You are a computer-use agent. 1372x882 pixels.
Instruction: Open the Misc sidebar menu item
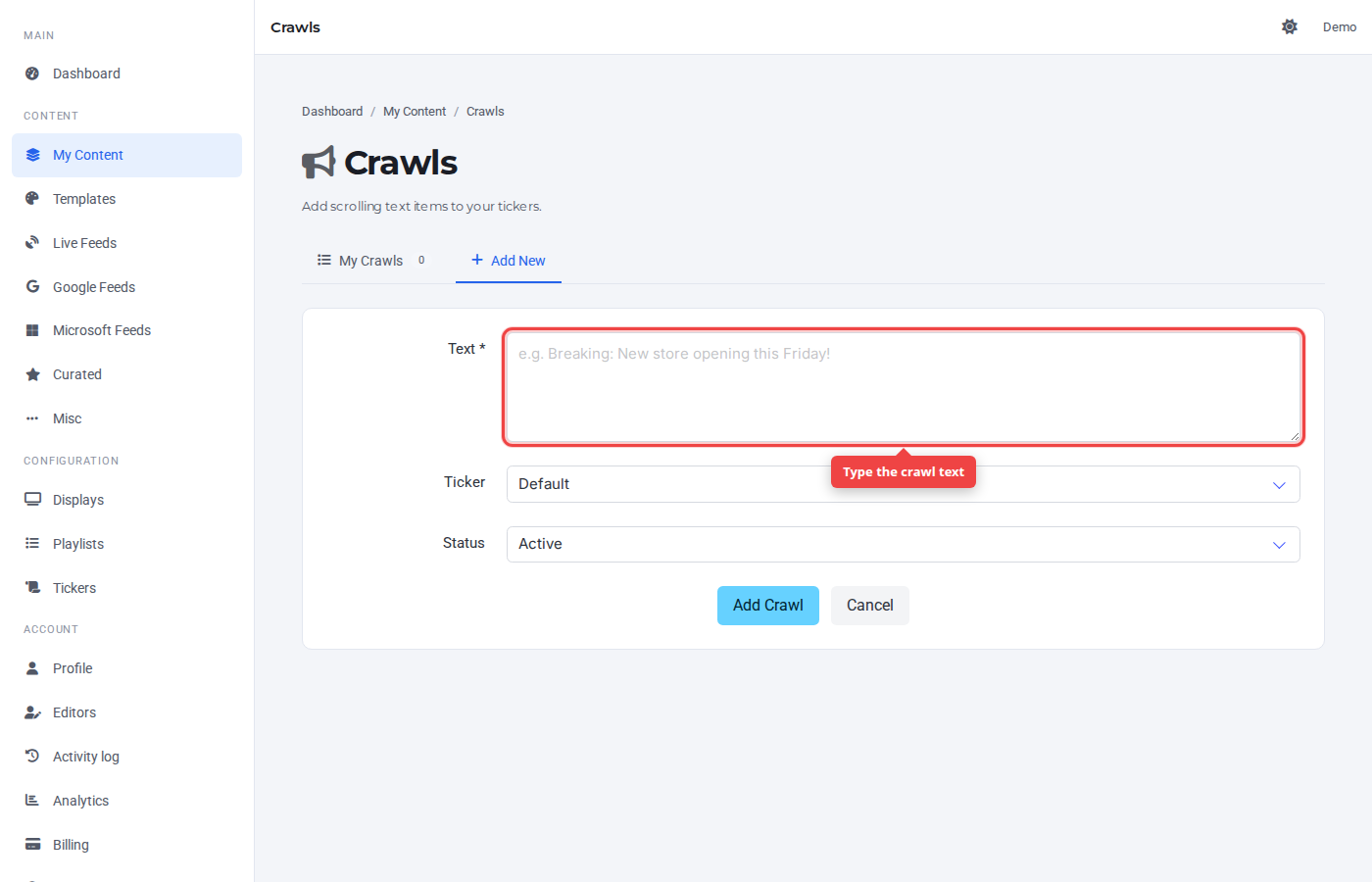pos(127,418)
